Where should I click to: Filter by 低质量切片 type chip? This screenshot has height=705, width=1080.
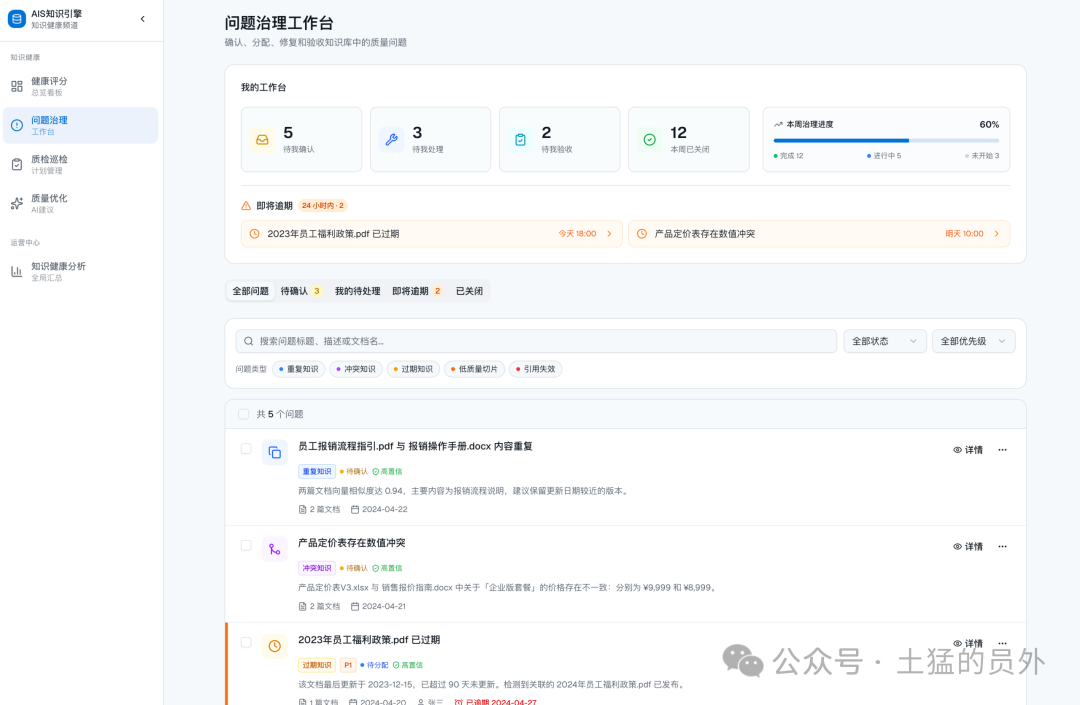pyautogui.click(x=475, y=369)
